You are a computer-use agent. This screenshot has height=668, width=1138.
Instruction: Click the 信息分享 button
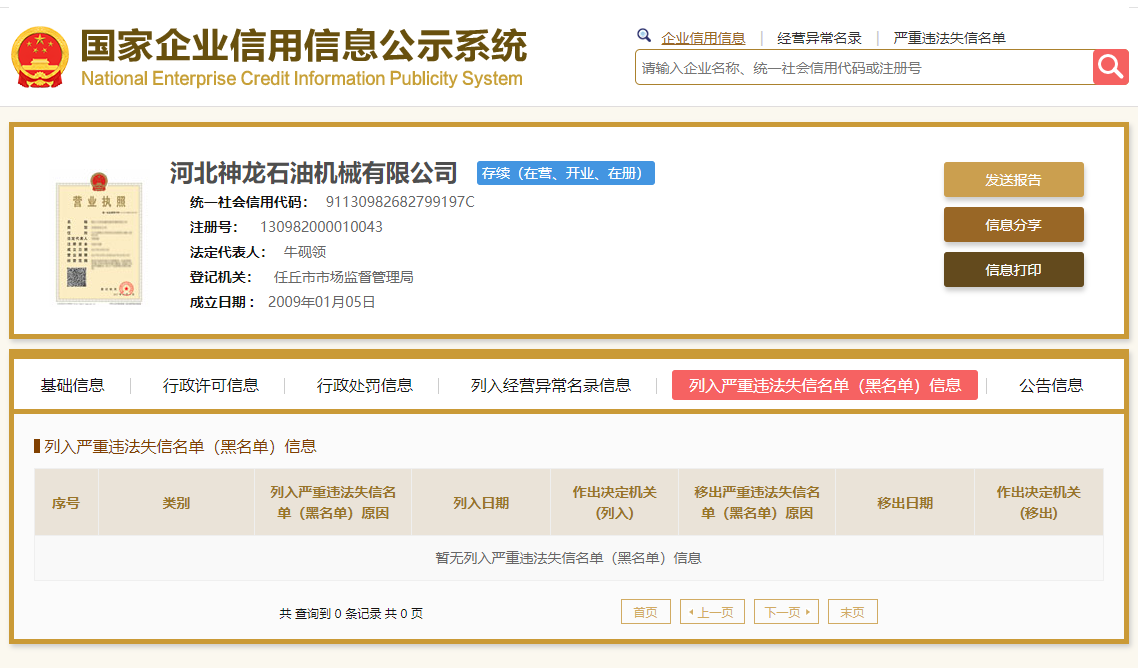click(1013, 225)
